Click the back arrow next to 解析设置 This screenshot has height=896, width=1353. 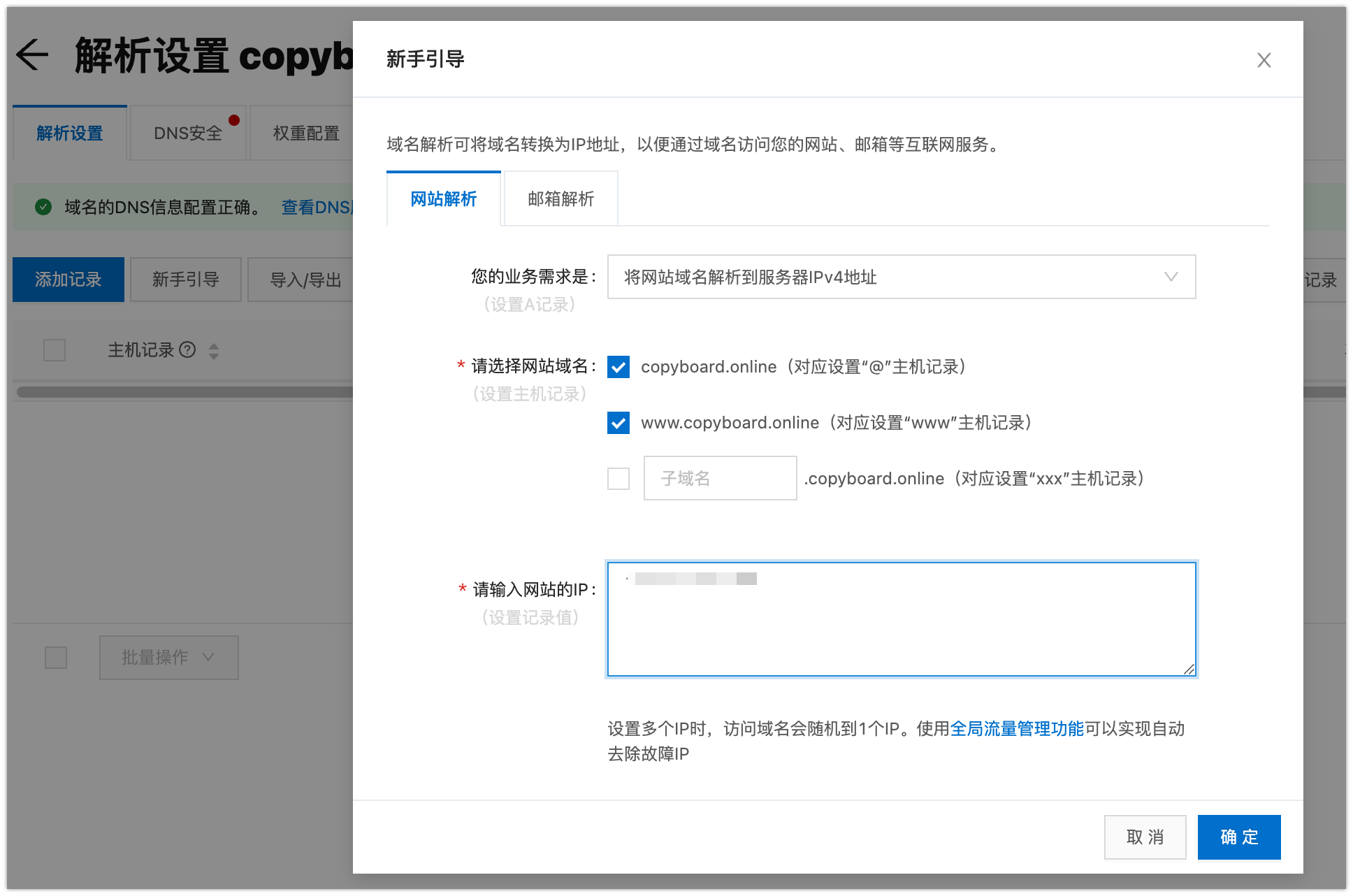32,55
